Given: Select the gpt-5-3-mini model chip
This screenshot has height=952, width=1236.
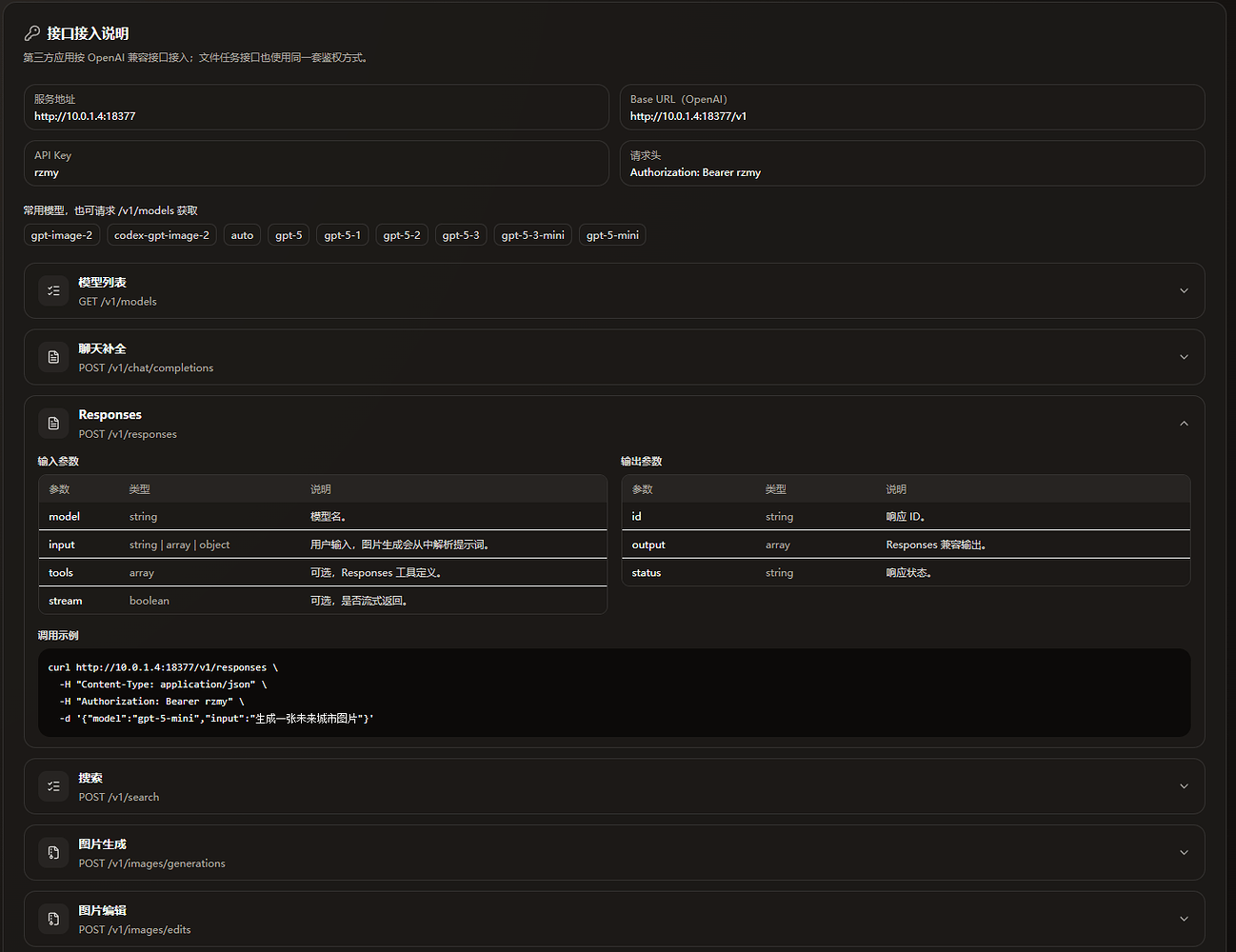Looking at the screenshot, I should (x=533, y=235).
